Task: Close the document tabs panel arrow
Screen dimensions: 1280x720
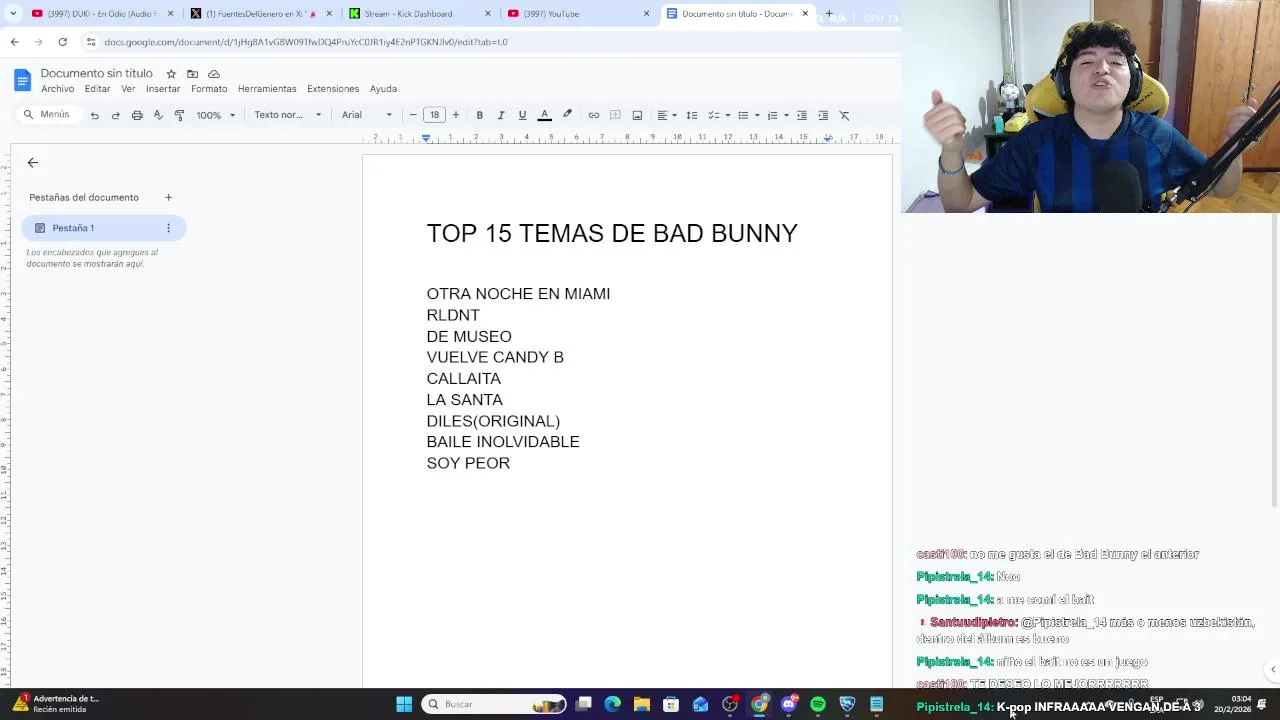Action: click(33, 162)
